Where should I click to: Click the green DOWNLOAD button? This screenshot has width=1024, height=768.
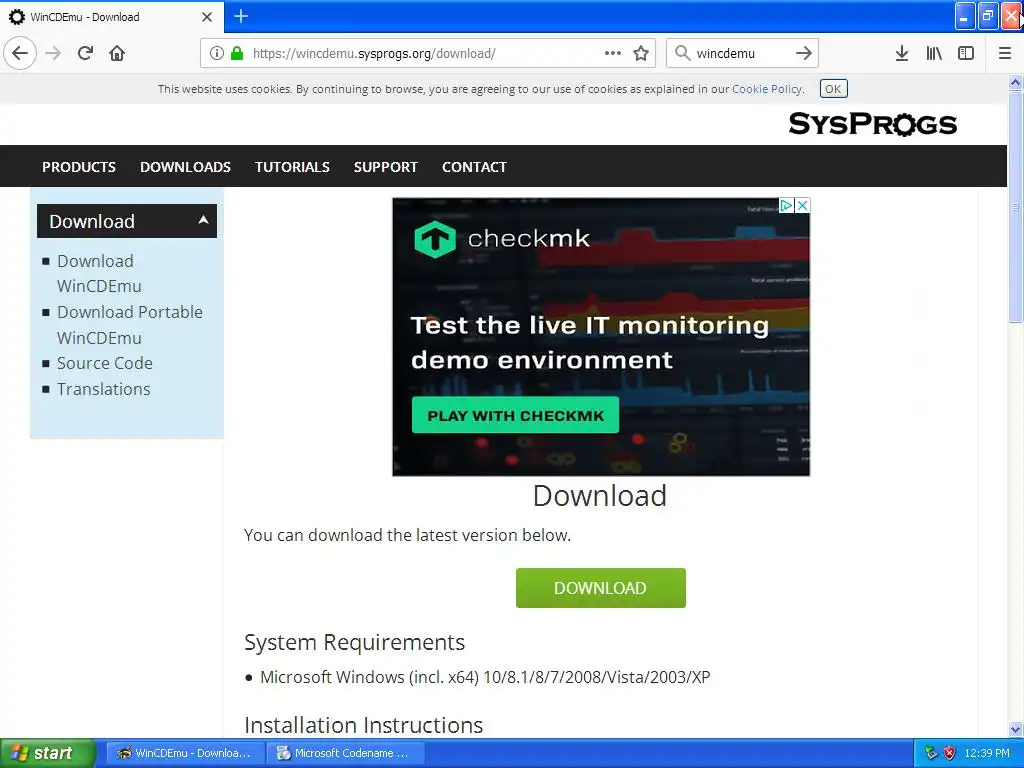601,588
